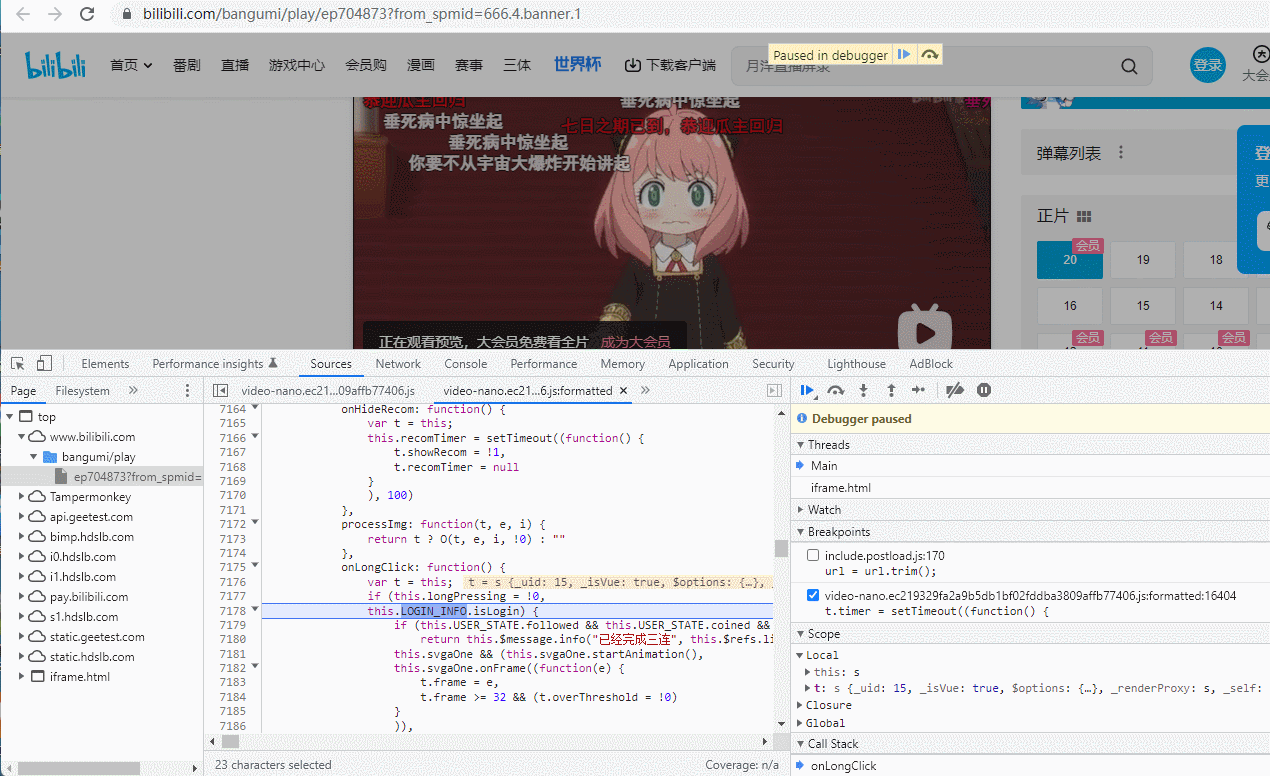Expand the Tampermonkey tree node
The width and height of the screenshot is (1270, 776).
point(23,497)
